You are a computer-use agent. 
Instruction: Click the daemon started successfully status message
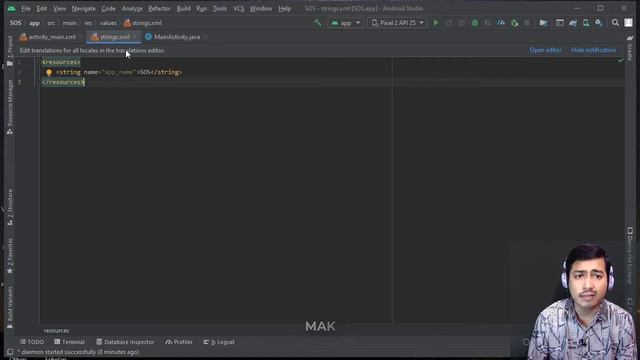point(78,352)
